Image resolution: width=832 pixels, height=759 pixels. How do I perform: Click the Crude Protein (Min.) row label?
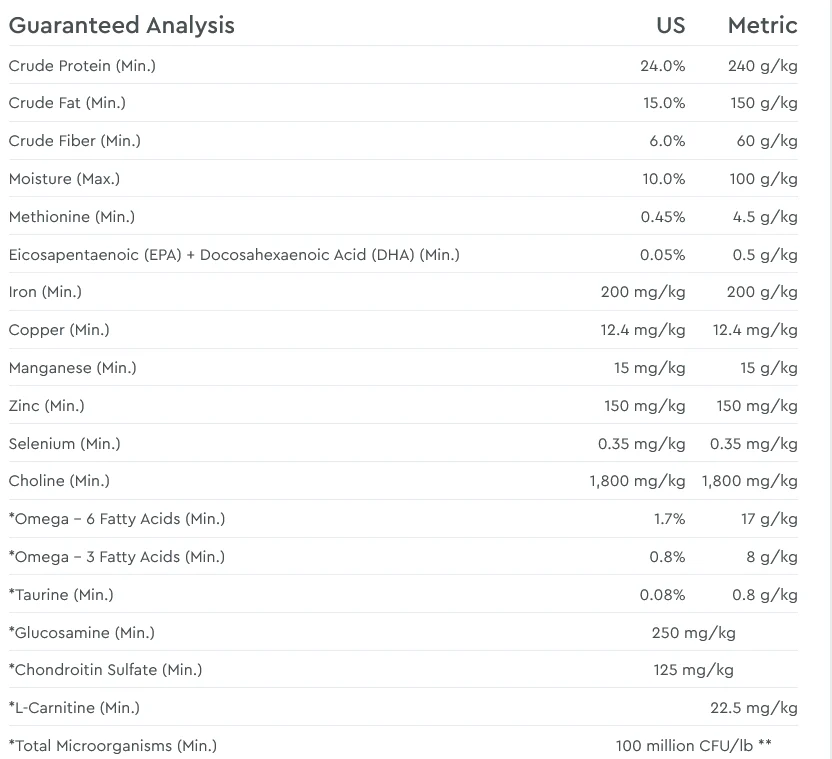click(82, 66)
